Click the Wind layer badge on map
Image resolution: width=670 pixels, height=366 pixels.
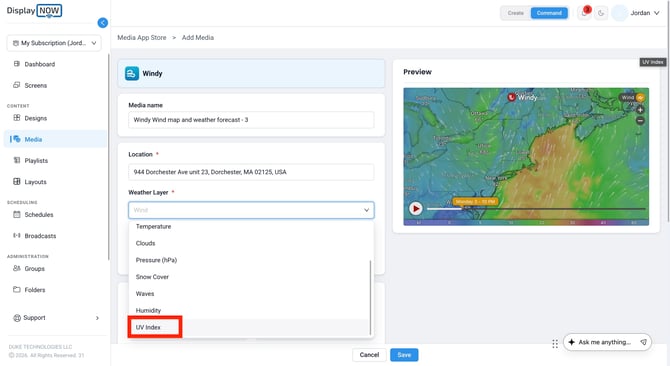point(632,98)
